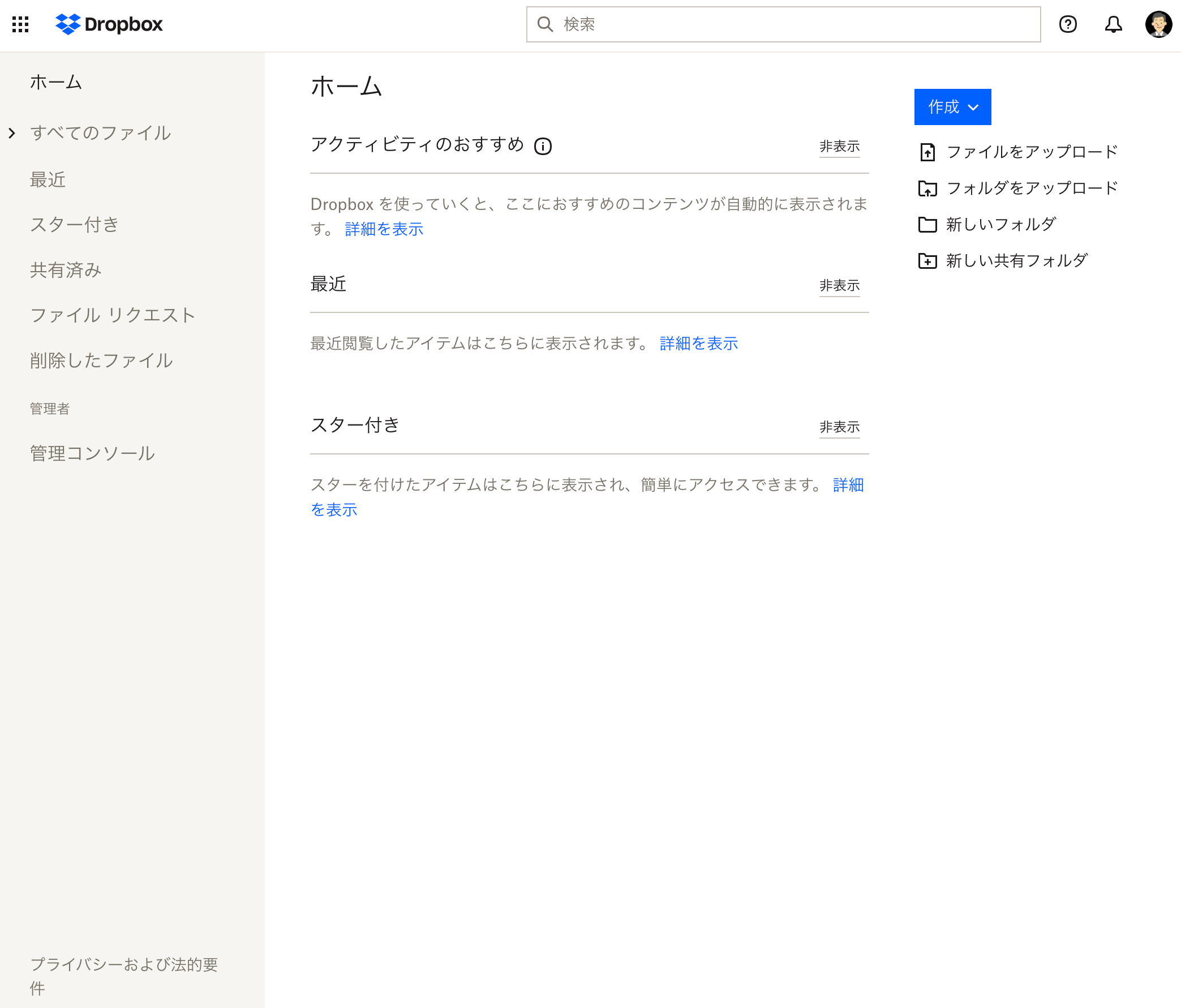Open 削除したファイル in sidebar
This screenshot has height=1008, width=1181.
[x=101, y=361]
